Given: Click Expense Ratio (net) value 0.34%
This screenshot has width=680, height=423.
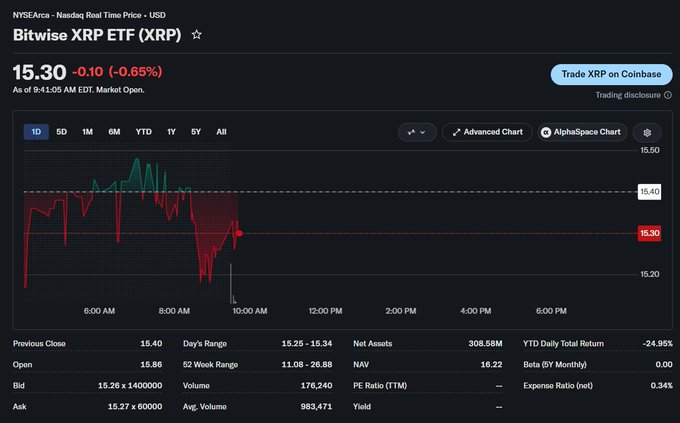Looking at the screenshot, I should click(x=662, y=385).
